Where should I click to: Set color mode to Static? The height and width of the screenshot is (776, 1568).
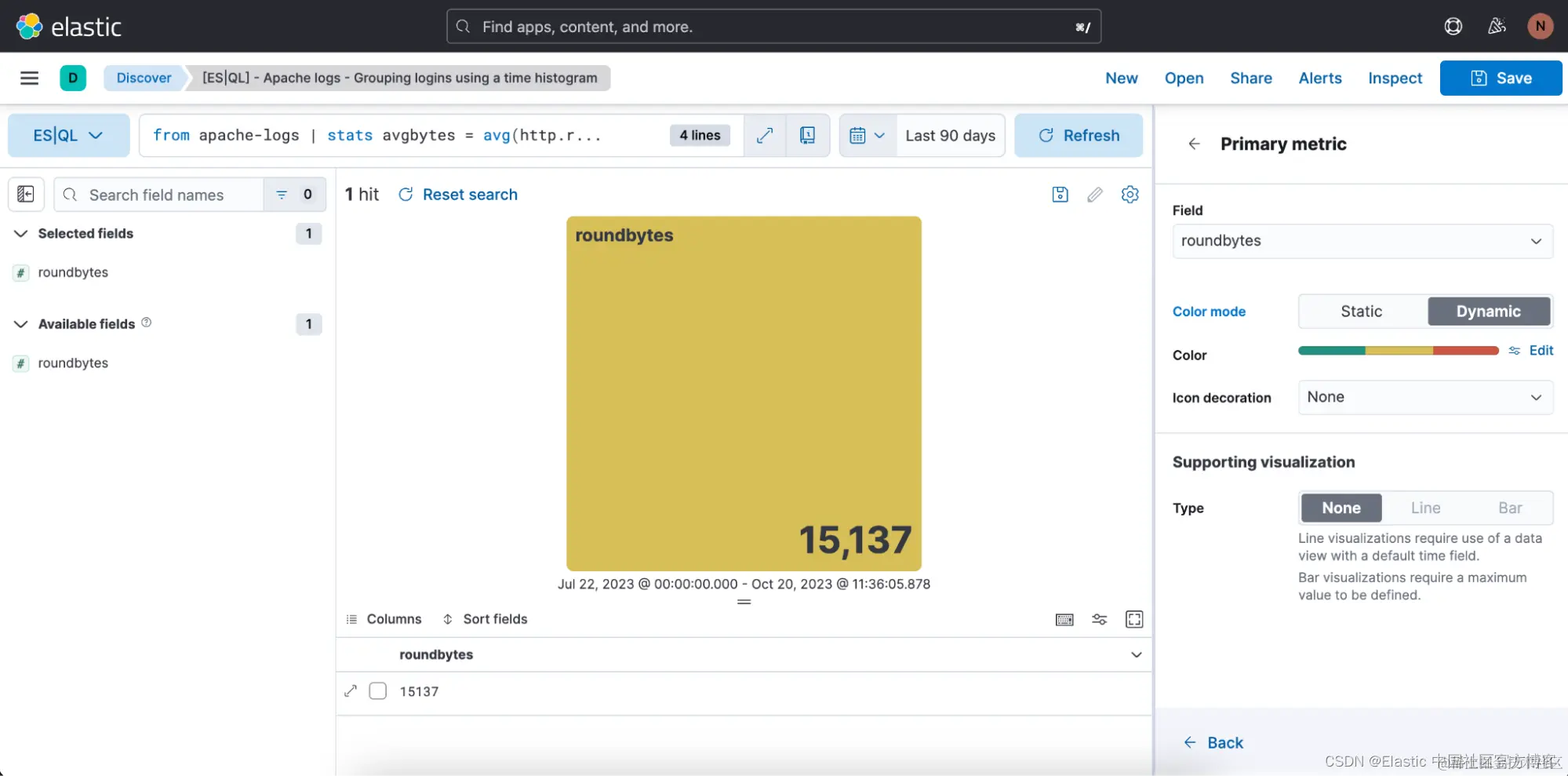pos(1362,311)
